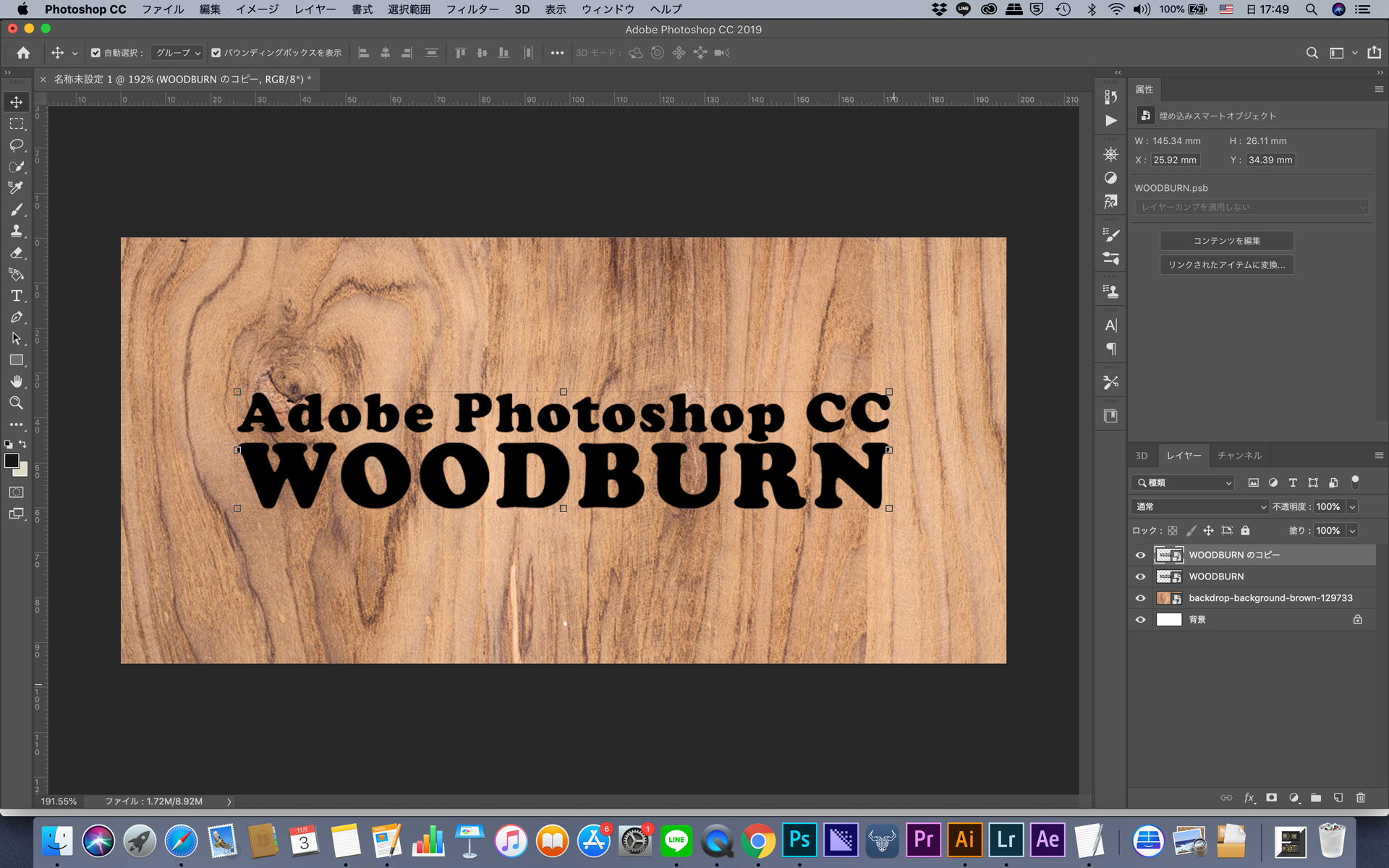The width and height of the screenshot is (1389, 868).
Task: Select the Hand tool
Action: 16,381
